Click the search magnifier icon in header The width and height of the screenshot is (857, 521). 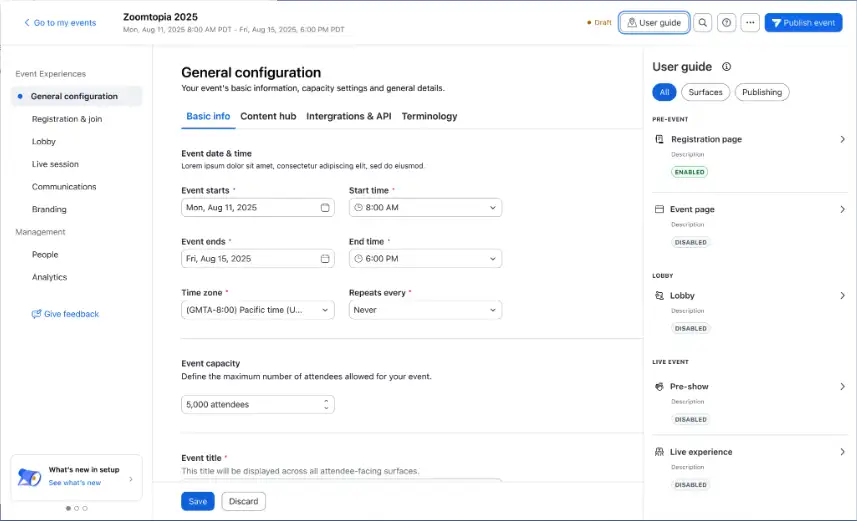point(702,23)
